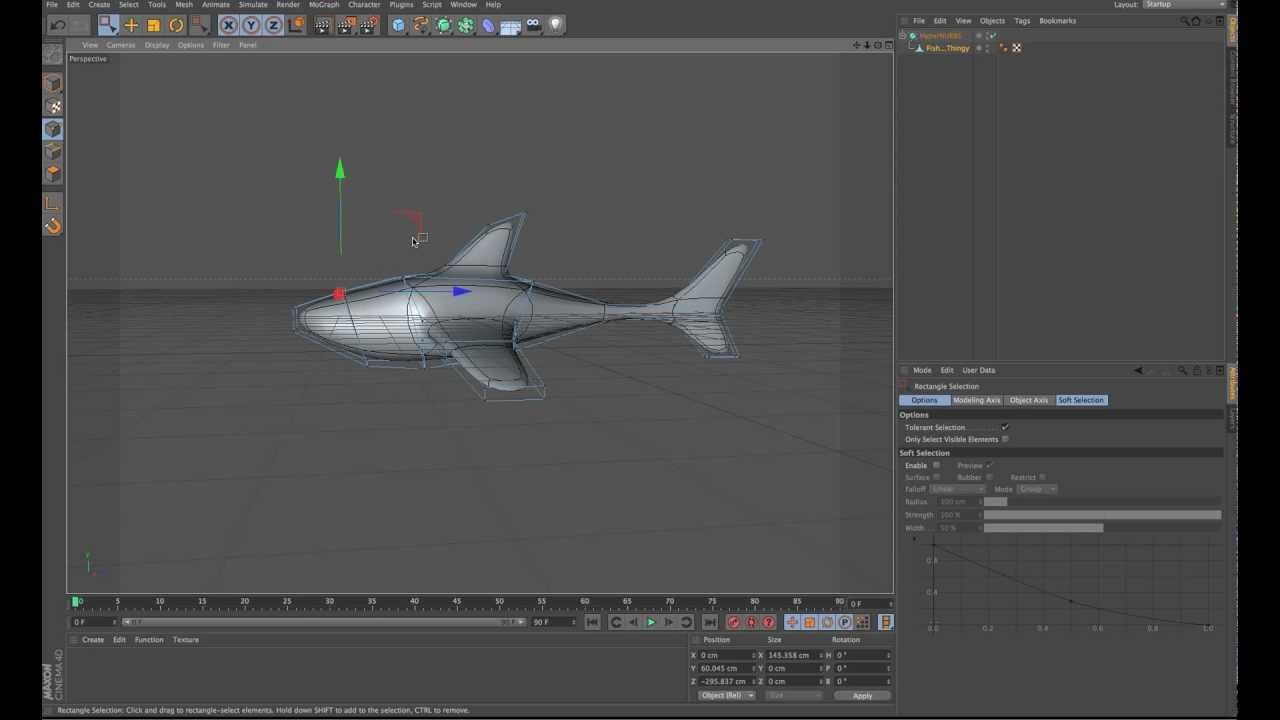Click the Apply button

point(862,695)
